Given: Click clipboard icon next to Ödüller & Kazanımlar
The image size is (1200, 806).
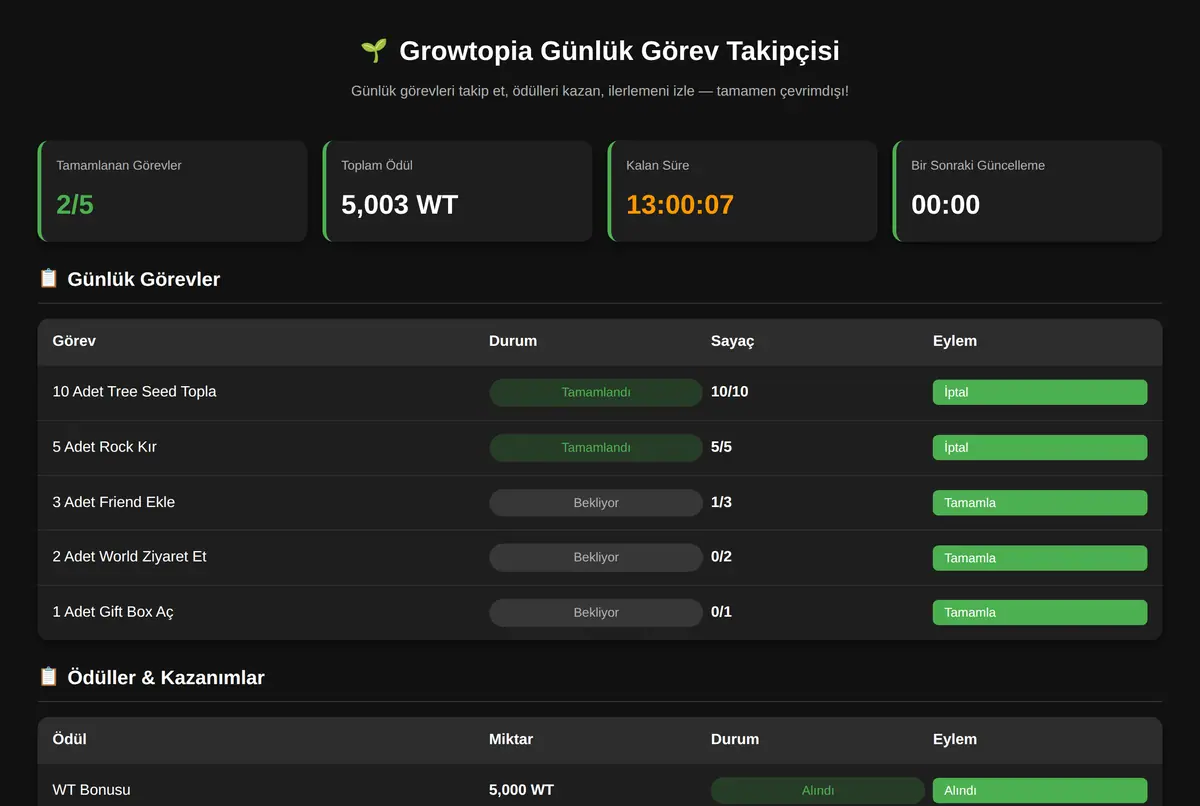Looking at the screenshot, I should tap(48, 677).
